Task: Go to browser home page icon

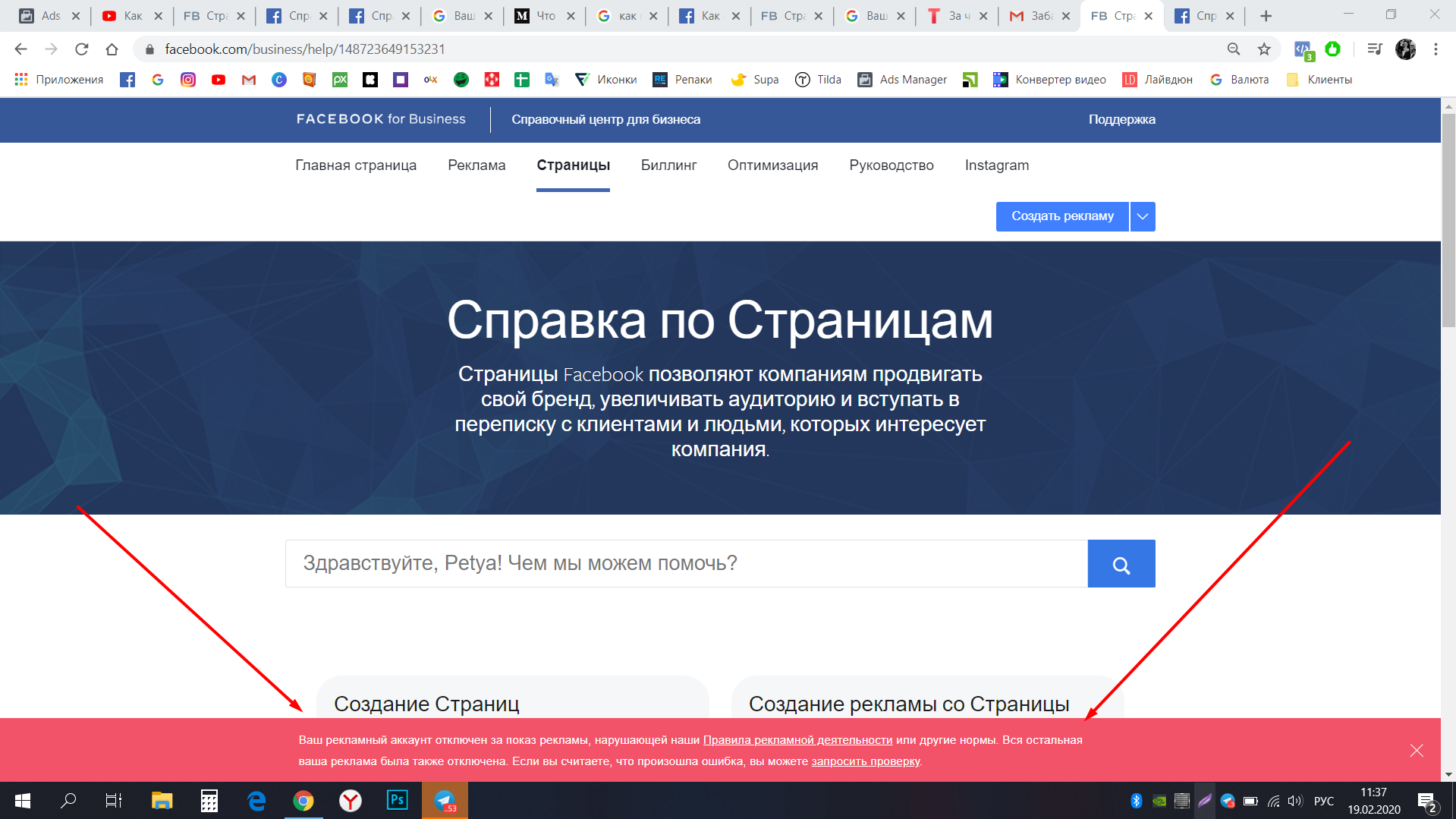Action: (112, 49)
